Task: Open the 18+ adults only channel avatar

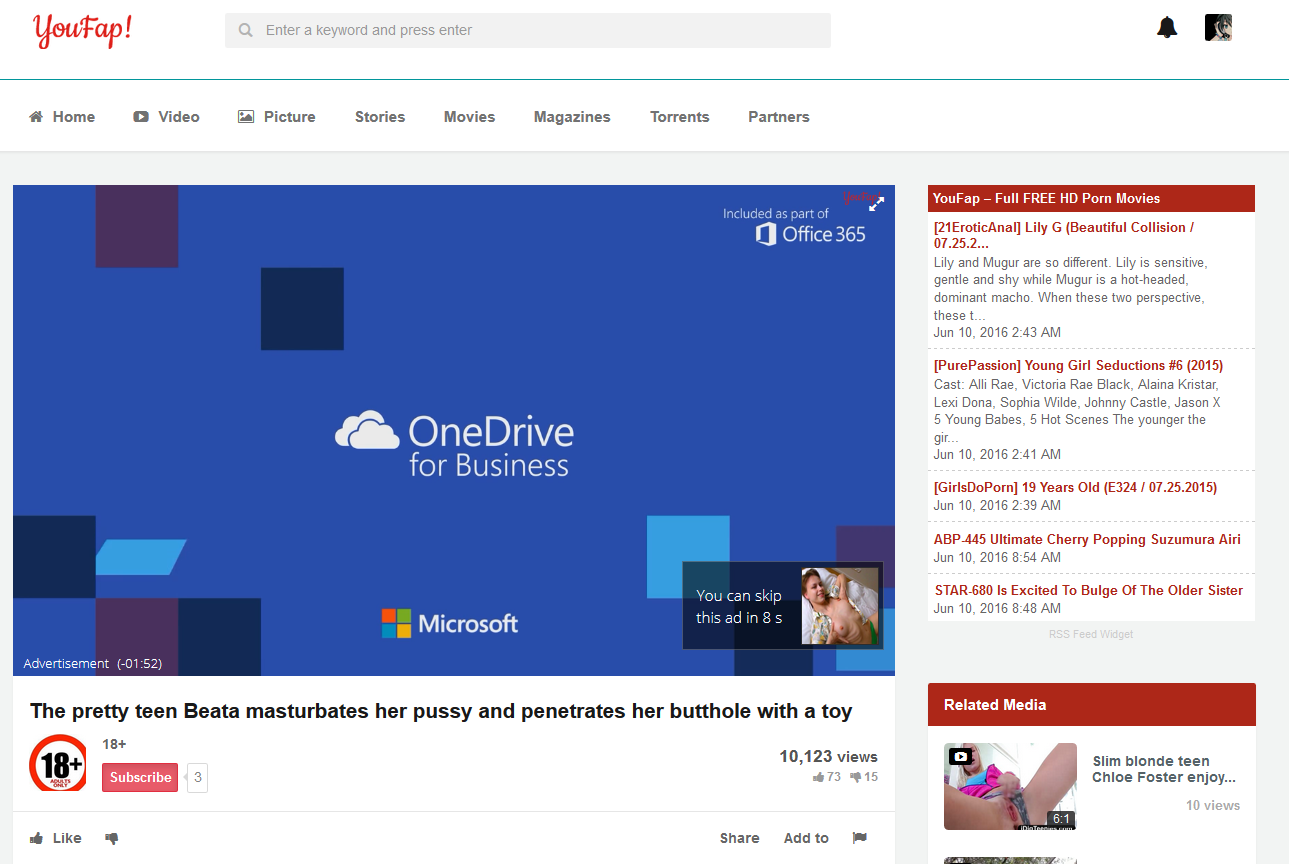Action: 58,763
